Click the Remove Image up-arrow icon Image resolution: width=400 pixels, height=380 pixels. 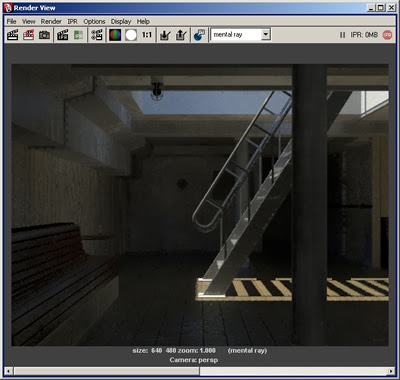click(x=181, y=35)
